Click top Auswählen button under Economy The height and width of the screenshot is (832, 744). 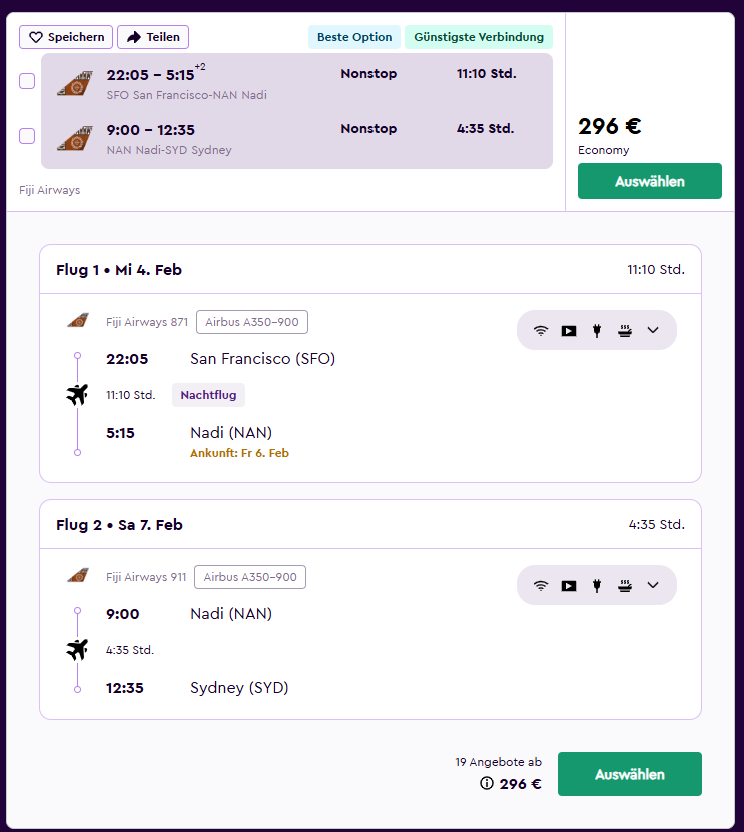(650, 181)
